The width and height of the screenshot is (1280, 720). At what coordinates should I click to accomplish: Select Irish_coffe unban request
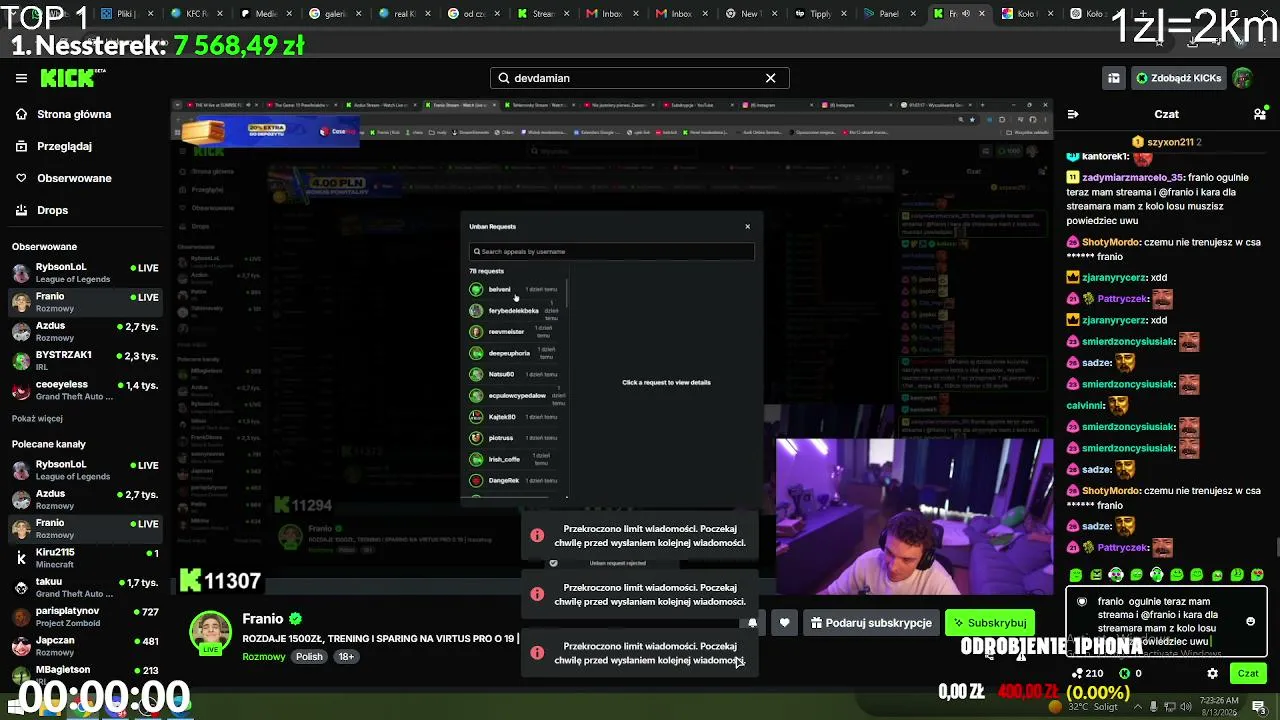516,459
